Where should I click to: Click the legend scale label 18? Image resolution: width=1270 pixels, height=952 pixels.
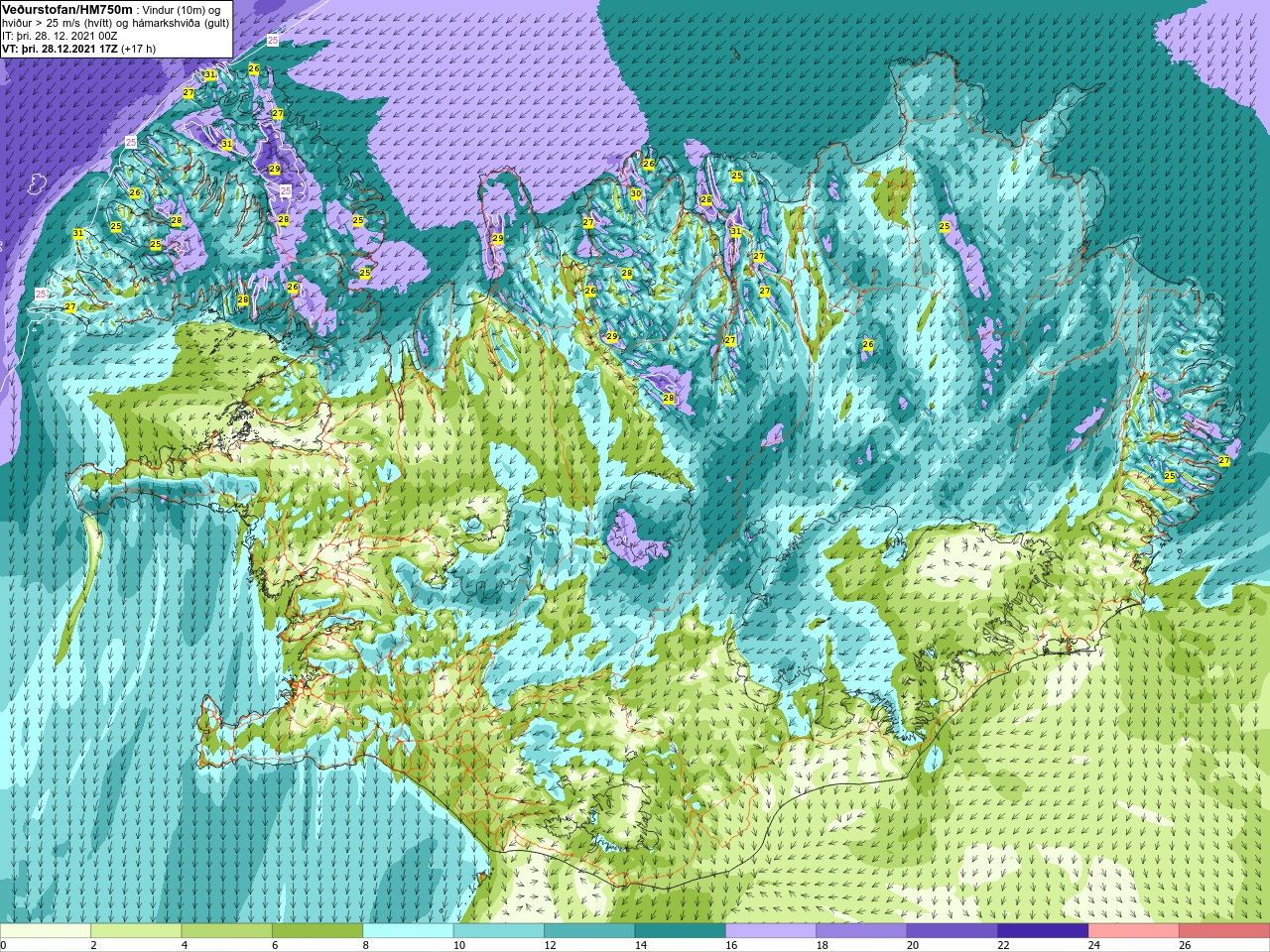click(x=822, y=945)
